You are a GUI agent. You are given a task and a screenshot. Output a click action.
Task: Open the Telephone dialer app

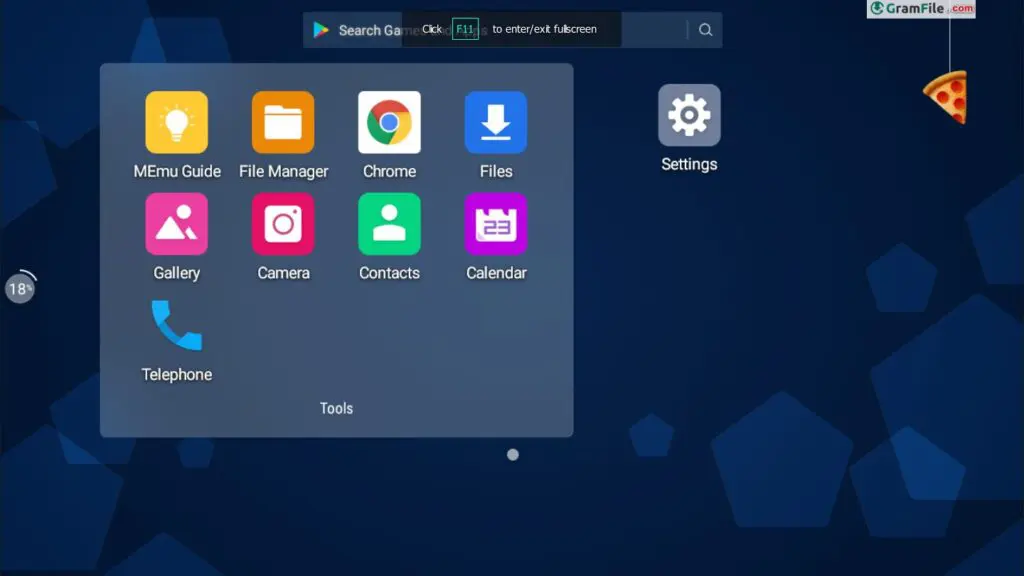177,326
